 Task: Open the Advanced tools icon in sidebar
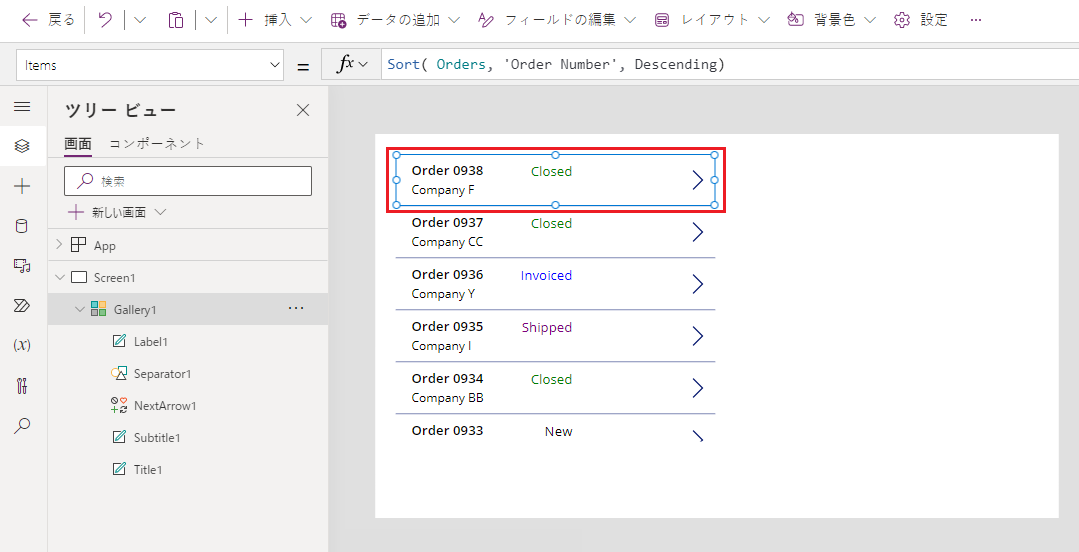tap(22, 385)
